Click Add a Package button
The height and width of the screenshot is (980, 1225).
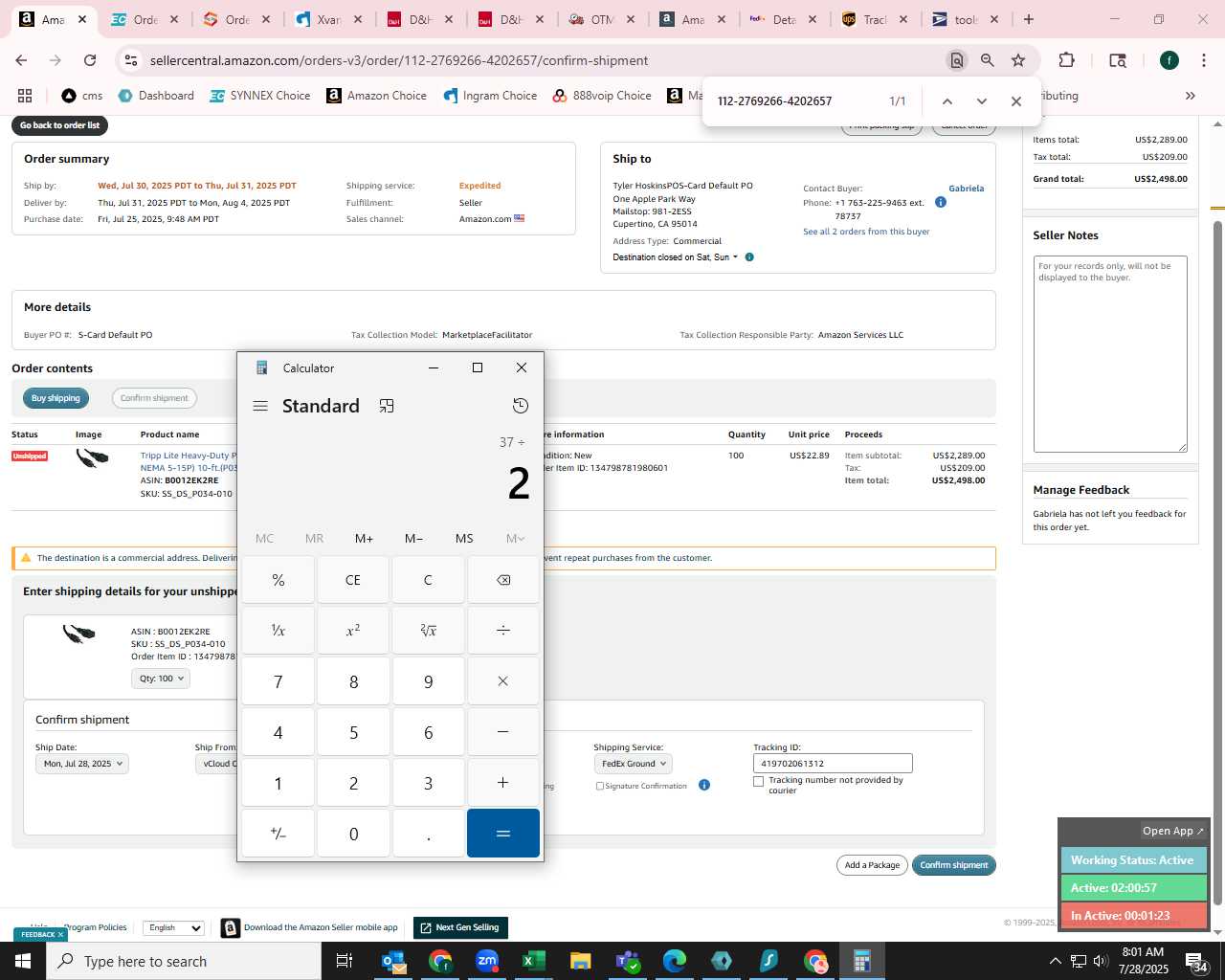pos(872,865)
